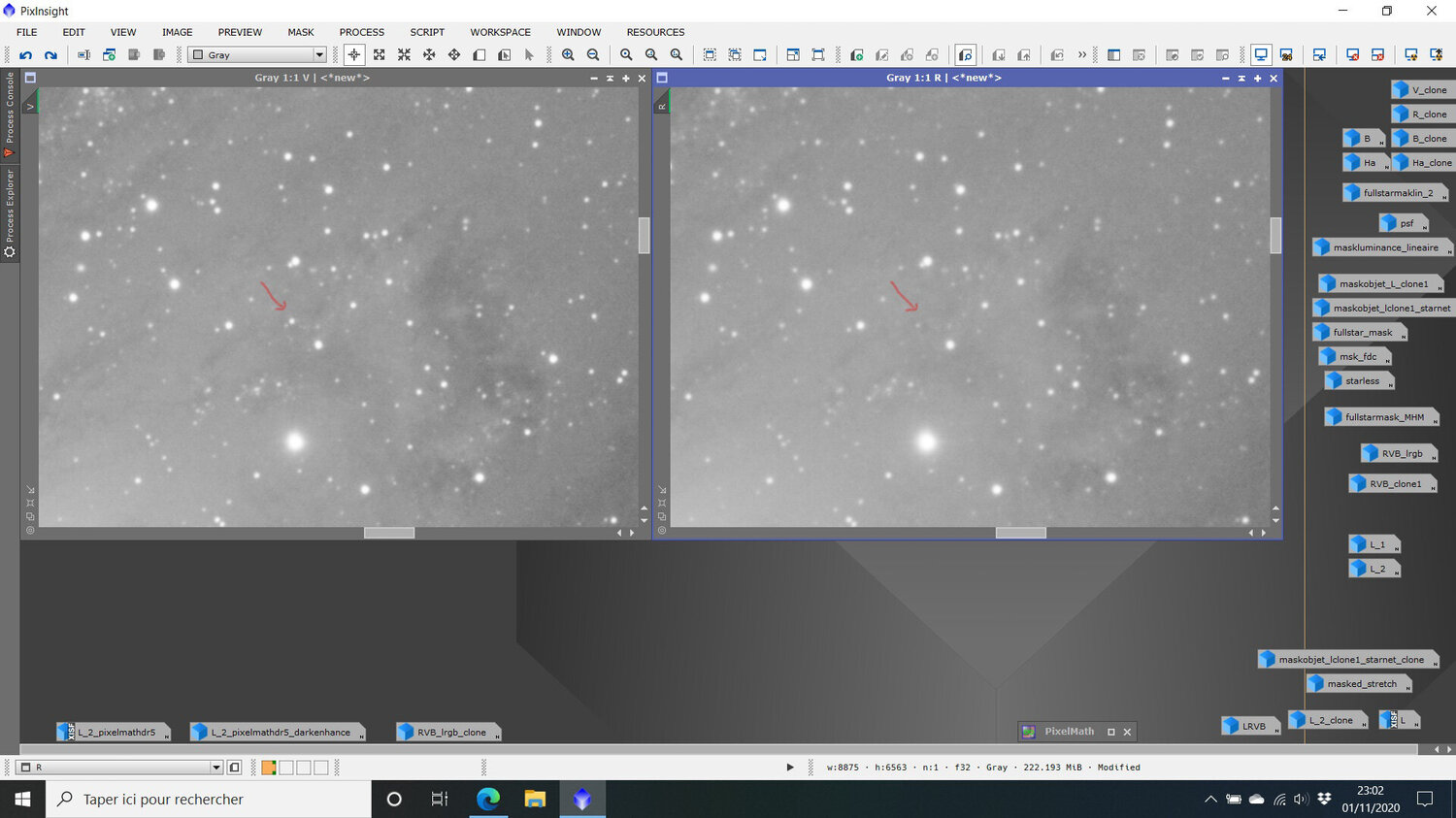Click the orange color swatch in bottom bar
This screenshot has width=1456, height=818.
tap(269, 768)
